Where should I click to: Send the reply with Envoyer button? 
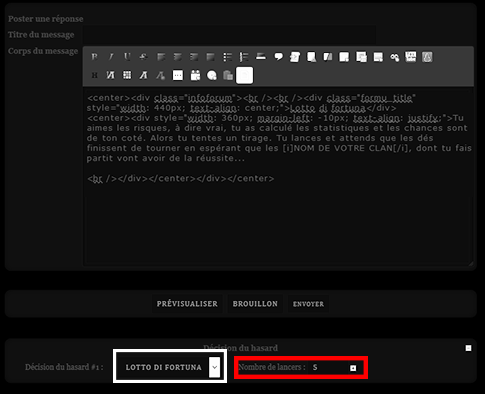pos(308,304)
